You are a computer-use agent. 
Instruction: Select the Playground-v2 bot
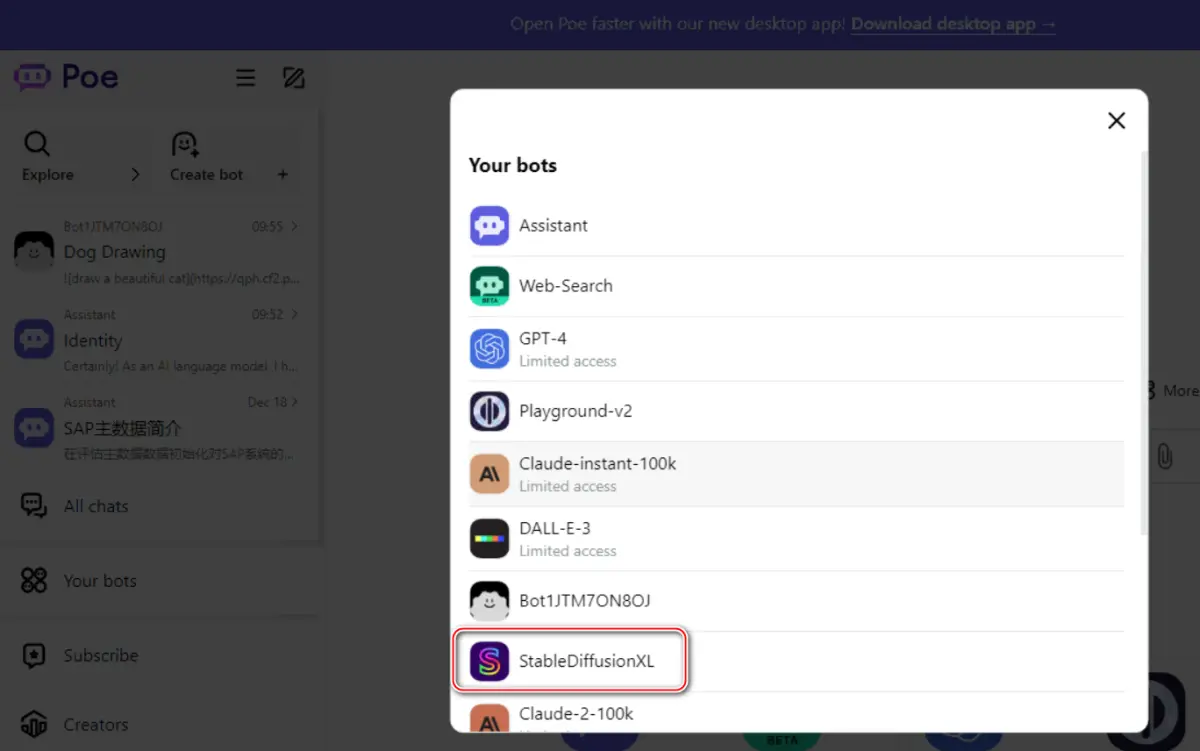point(796,411)
